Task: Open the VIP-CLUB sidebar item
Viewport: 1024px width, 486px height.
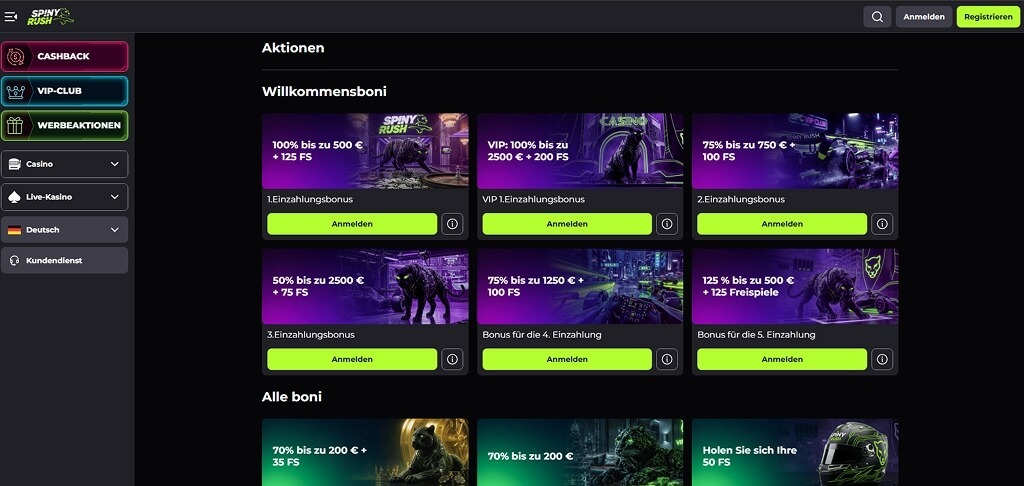Action: tap(65, 91)
